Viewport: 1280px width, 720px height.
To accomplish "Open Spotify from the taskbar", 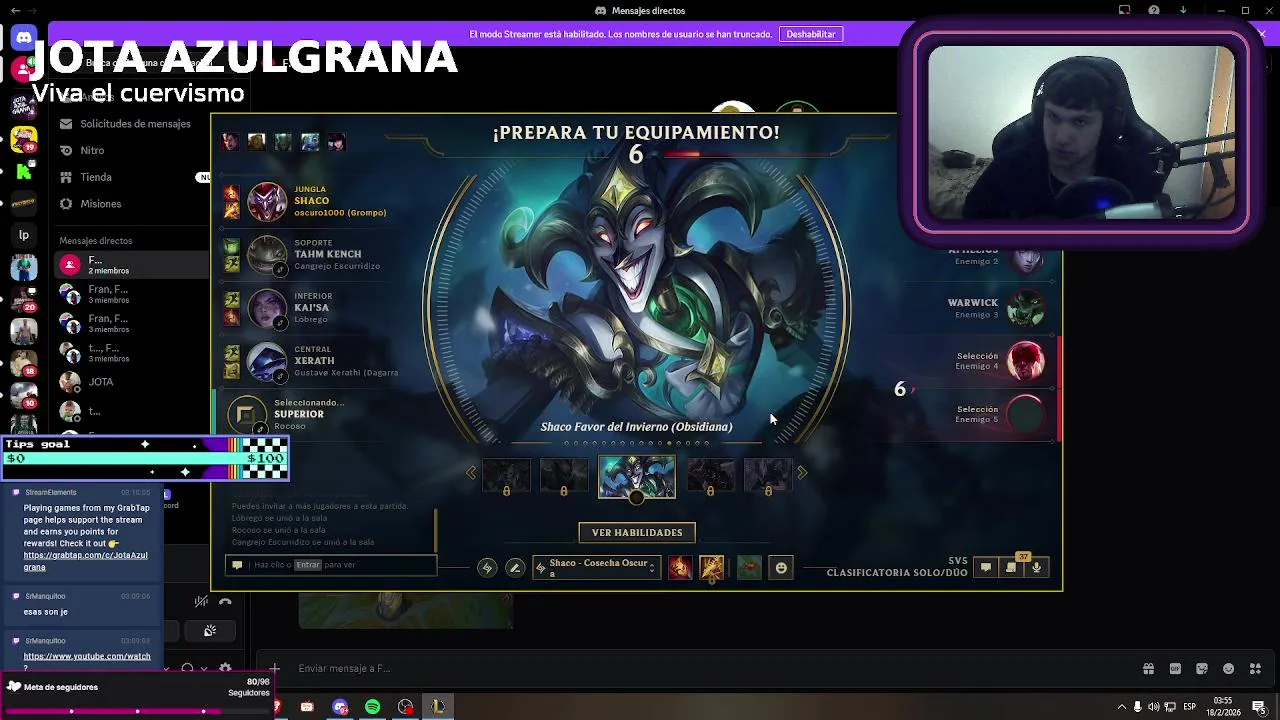I will point(372,707).
